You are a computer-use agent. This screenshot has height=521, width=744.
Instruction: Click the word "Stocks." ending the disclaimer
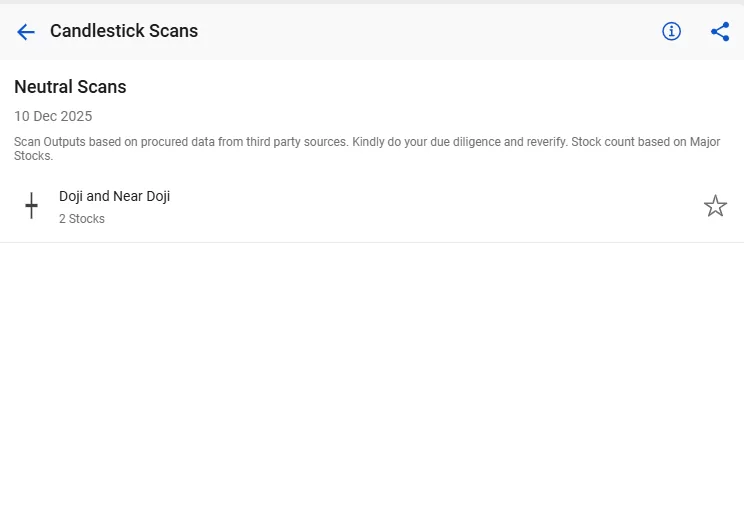[x=33, y=156]
